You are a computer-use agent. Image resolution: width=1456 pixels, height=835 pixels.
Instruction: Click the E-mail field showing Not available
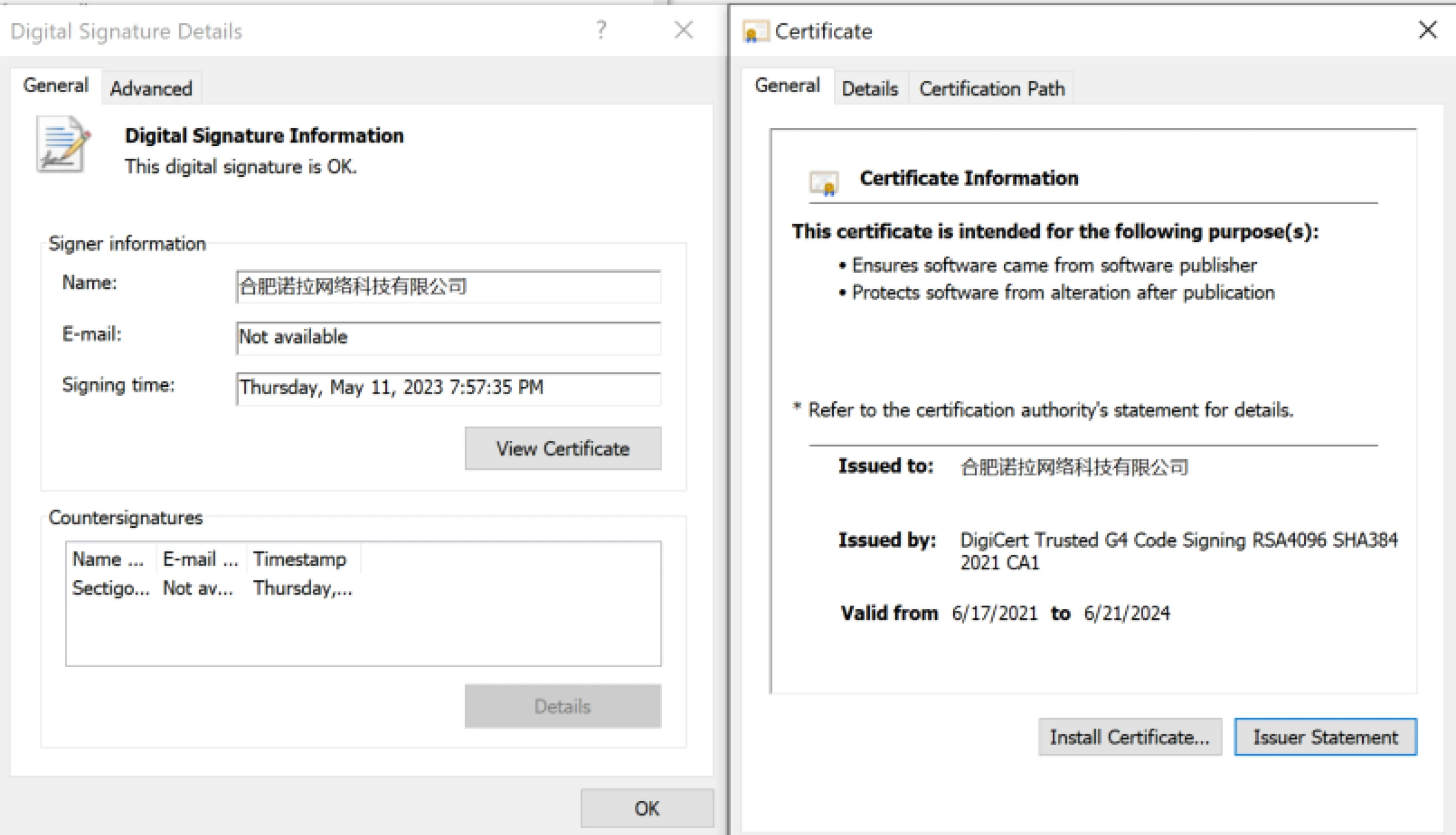coord(448,337)
